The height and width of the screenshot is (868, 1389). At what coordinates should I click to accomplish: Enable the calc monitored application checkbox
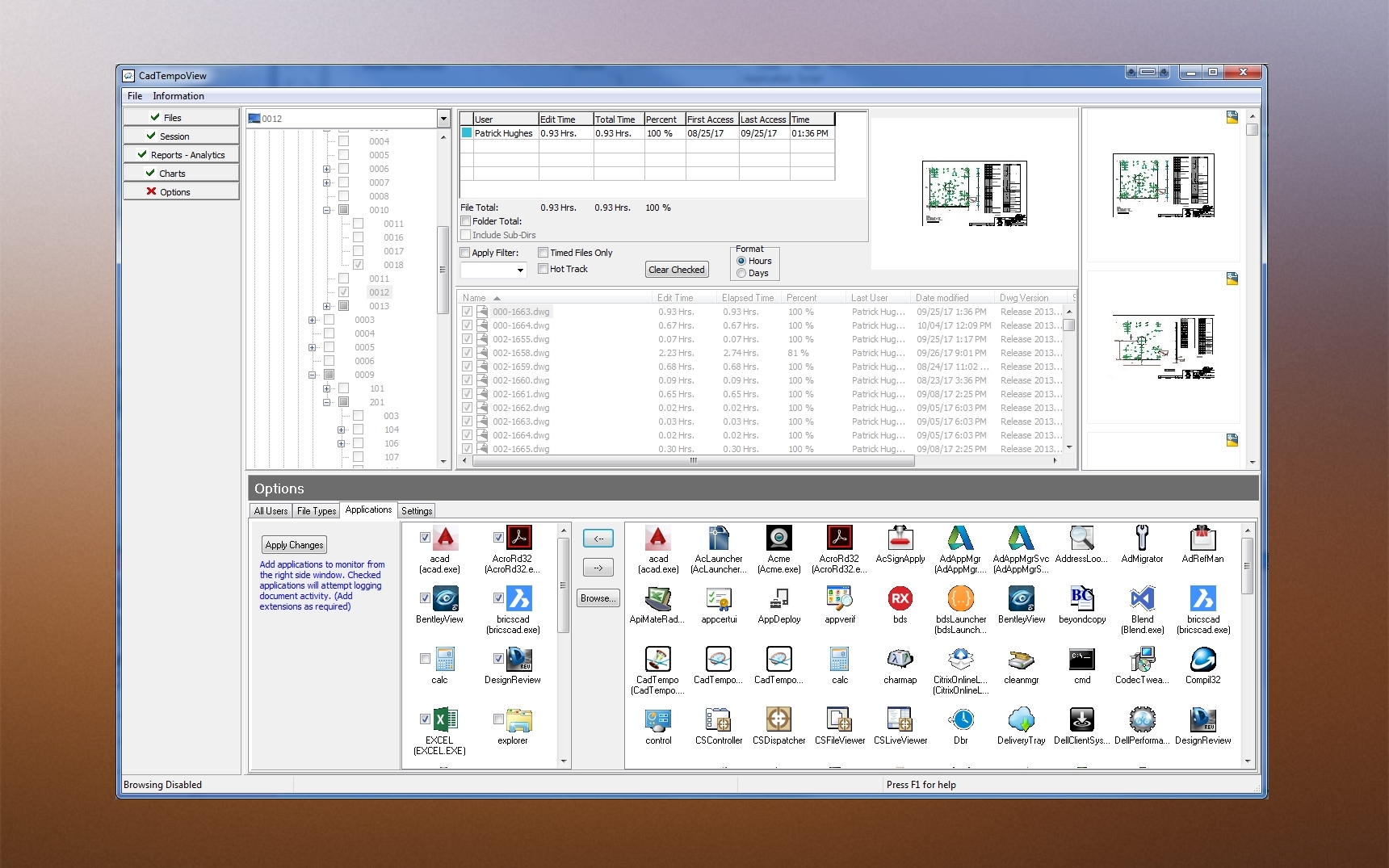coord(425,658)
